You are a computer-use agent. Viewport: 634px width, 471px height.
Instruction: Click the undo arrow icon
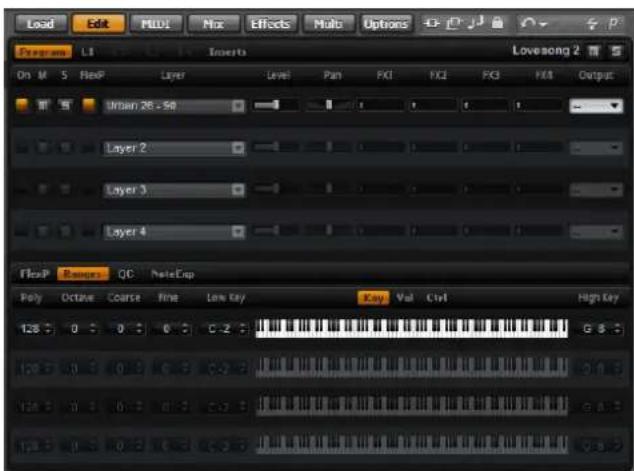point(528,23)
